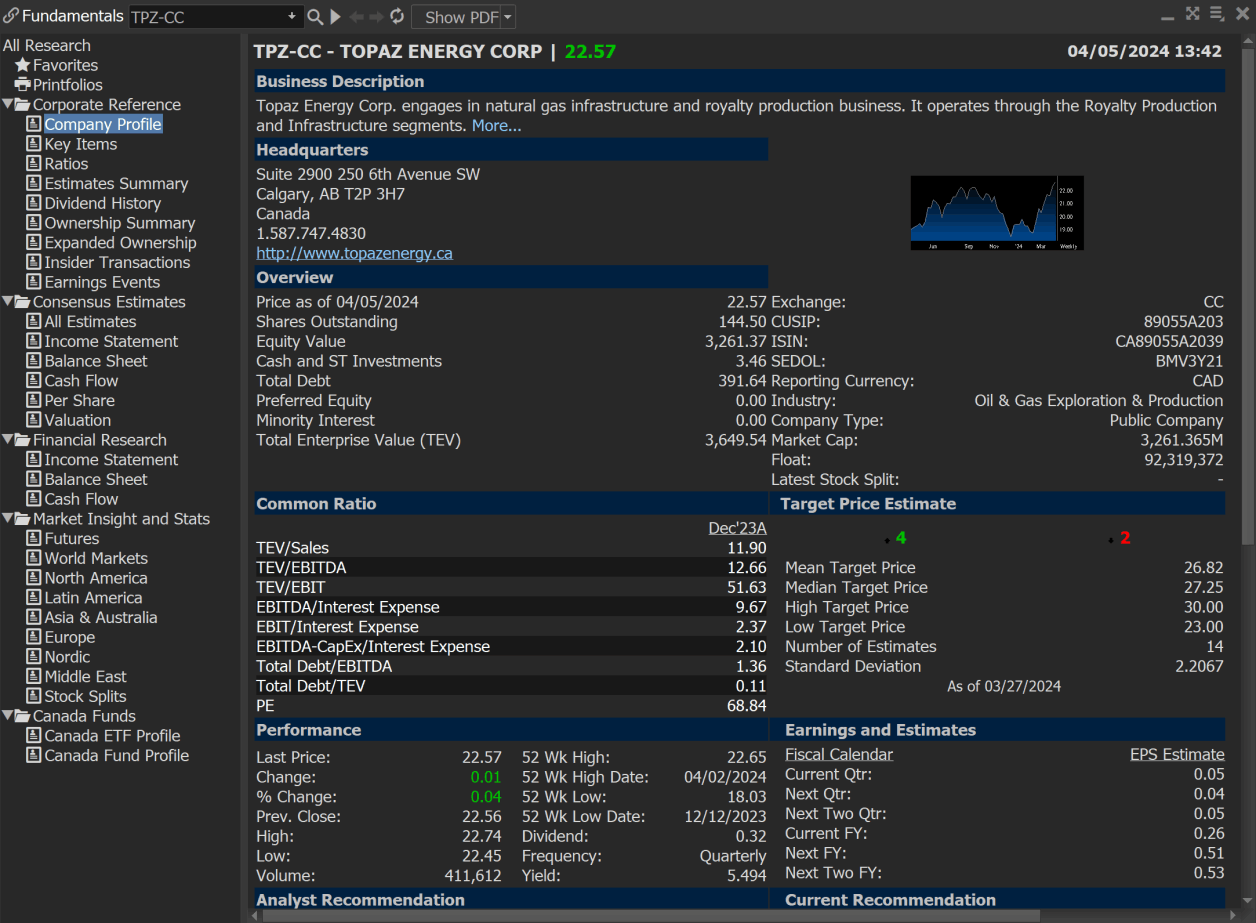The image size is (1256, 923).
Task: Open Expanded Ownership report
Action: 120,243
